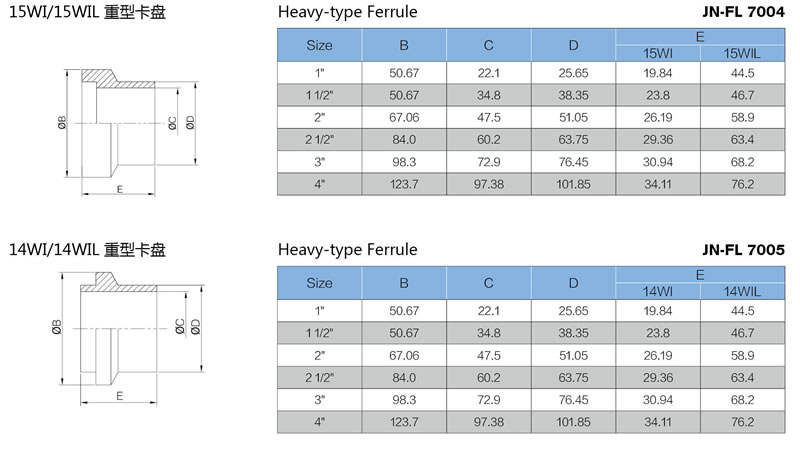800x450 pixels.
Task: Click the B column header in JN-FL 7005 table
Action: 404,283
